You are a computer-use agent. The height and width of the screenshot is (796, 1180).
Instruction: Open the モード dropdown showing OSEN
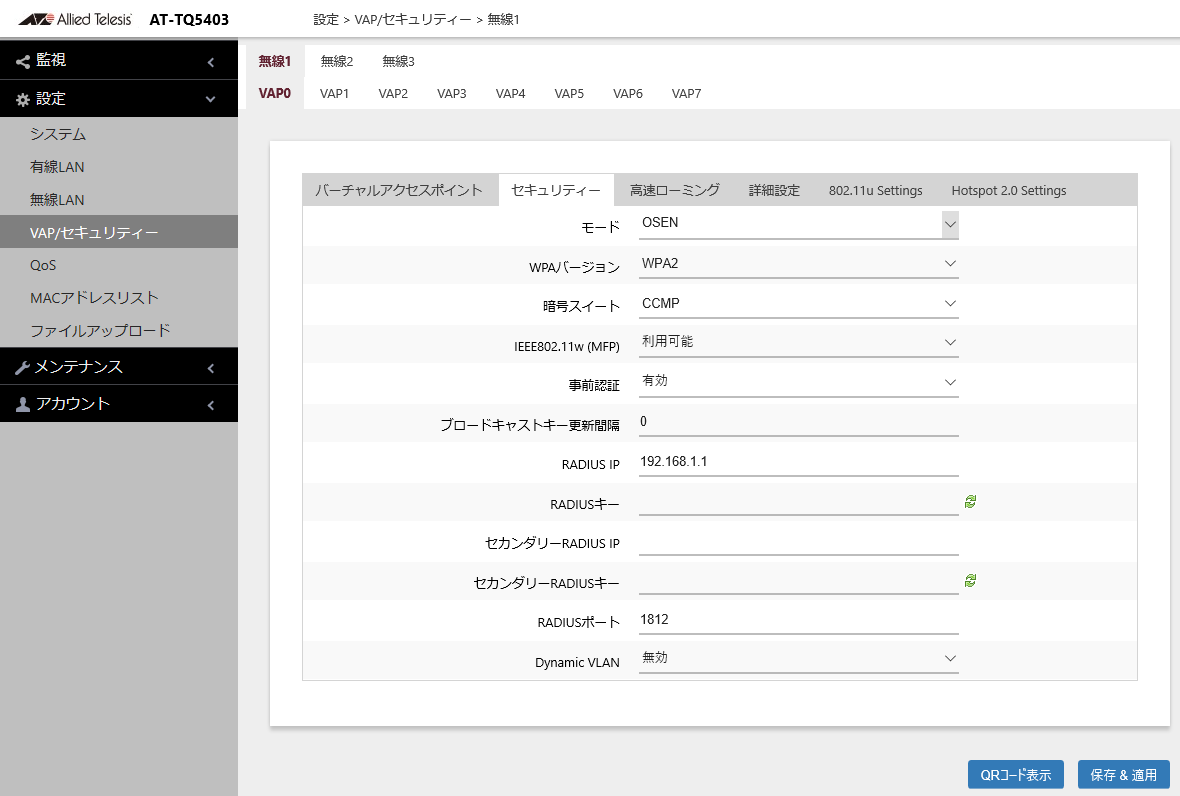pyautogui.click(x=798, y=224)
